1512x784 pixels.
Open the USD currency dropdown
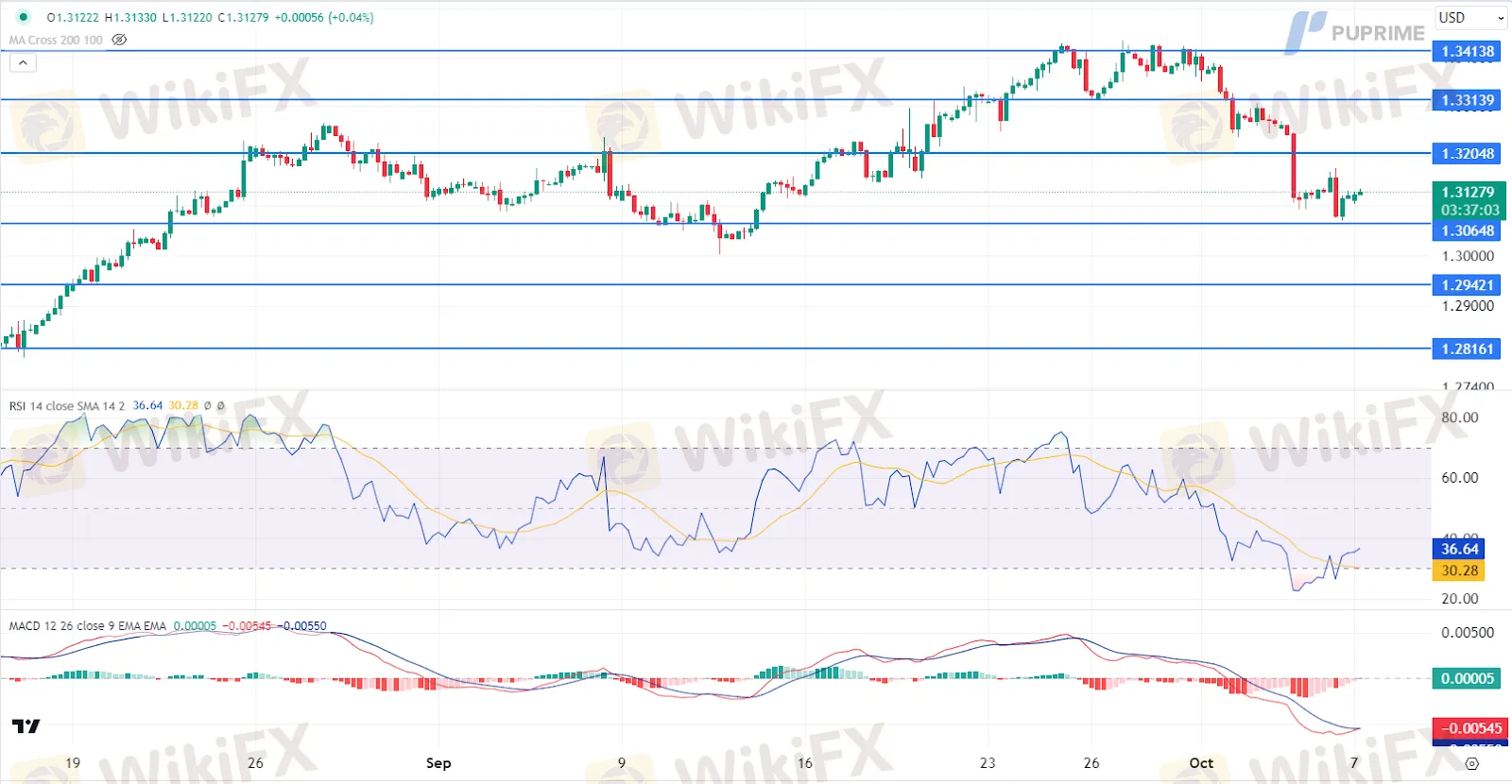[1471, 17]
